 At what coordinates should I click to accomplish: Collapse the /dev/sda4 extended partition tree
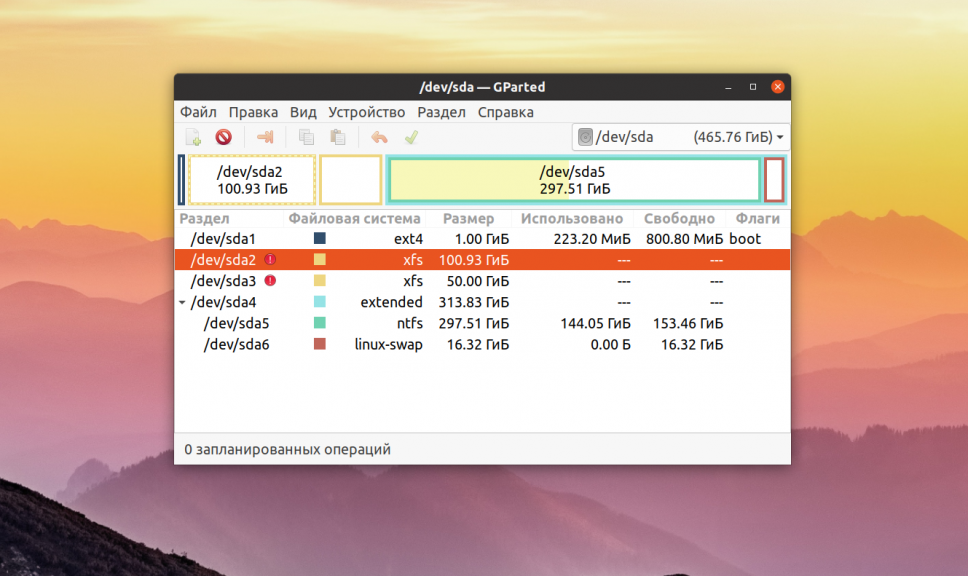coord(182,302)
